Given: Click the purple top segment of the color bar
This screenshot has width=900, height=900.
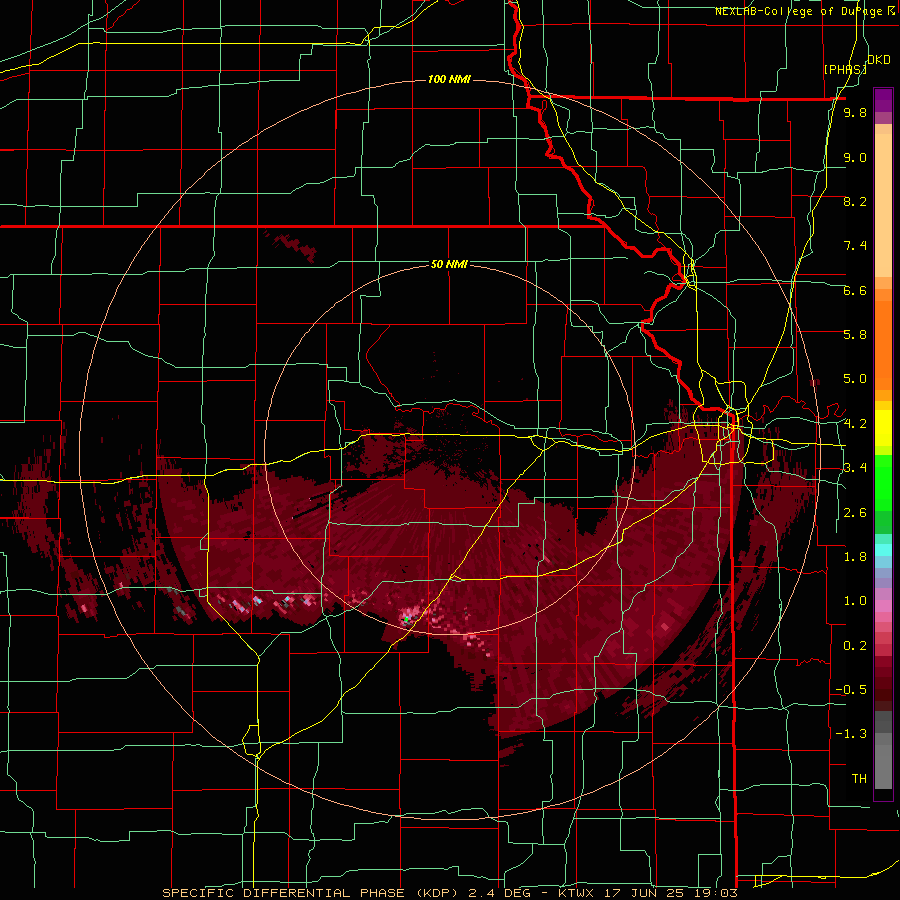Looking at the screenshot, I should pos(883,100).
